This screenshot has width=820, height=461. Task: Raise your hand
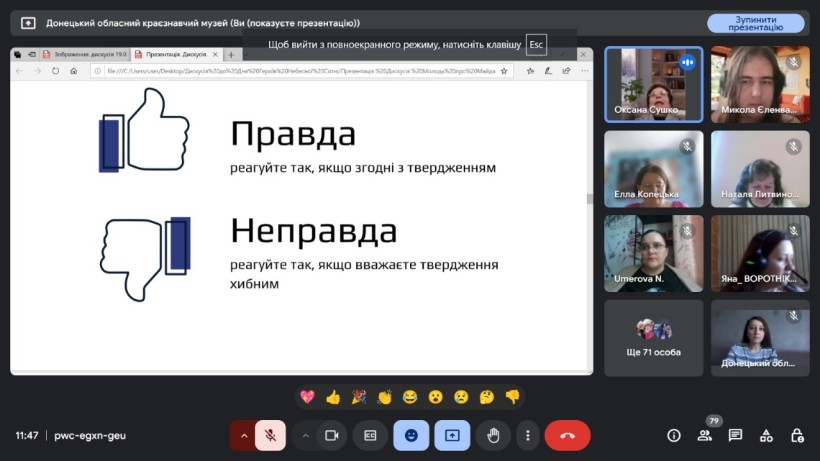tap(493, 435)
